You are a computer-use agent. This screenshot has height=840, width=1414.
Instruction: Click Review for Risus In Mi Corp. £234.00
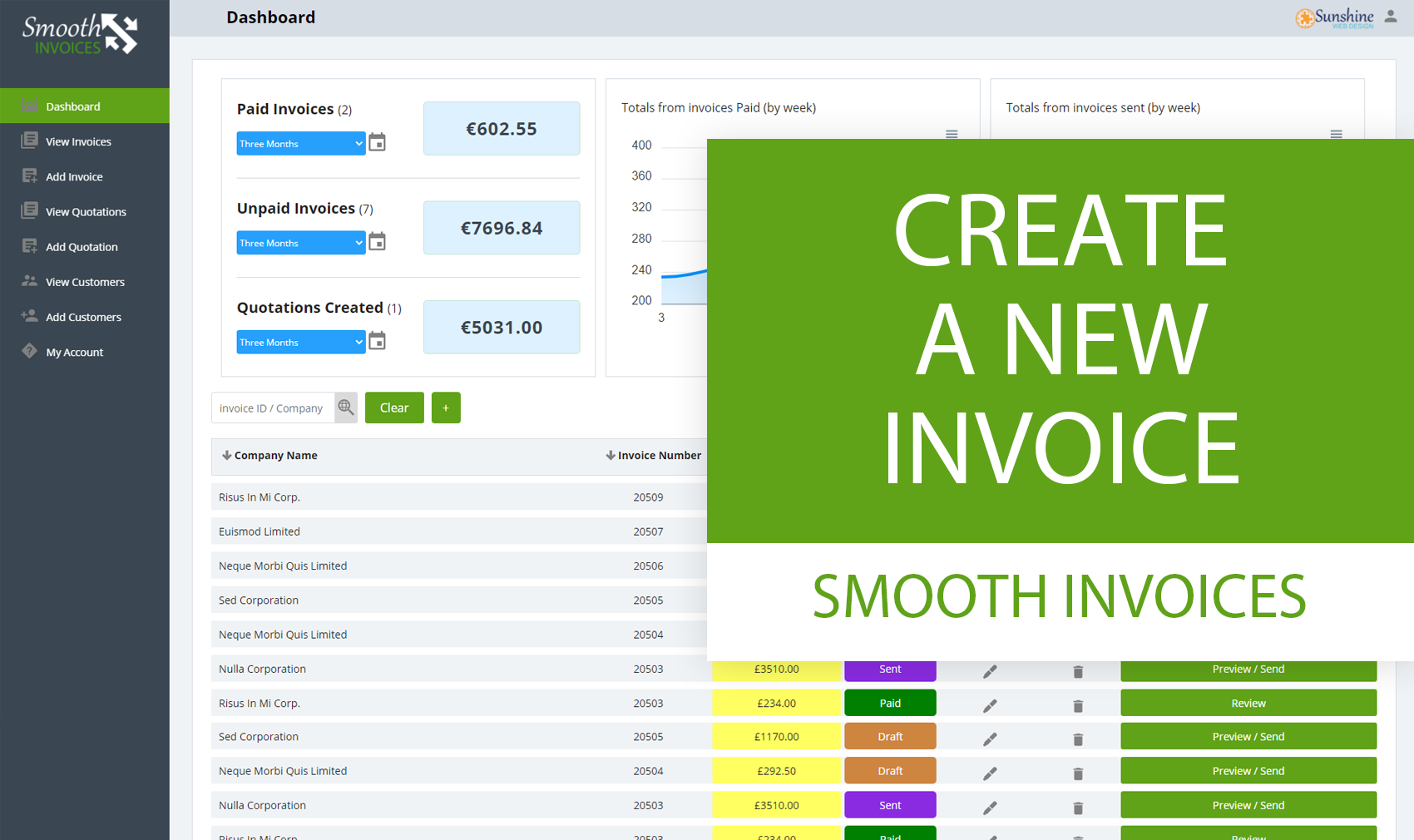pyautogui.click(x=1248, y=703)
